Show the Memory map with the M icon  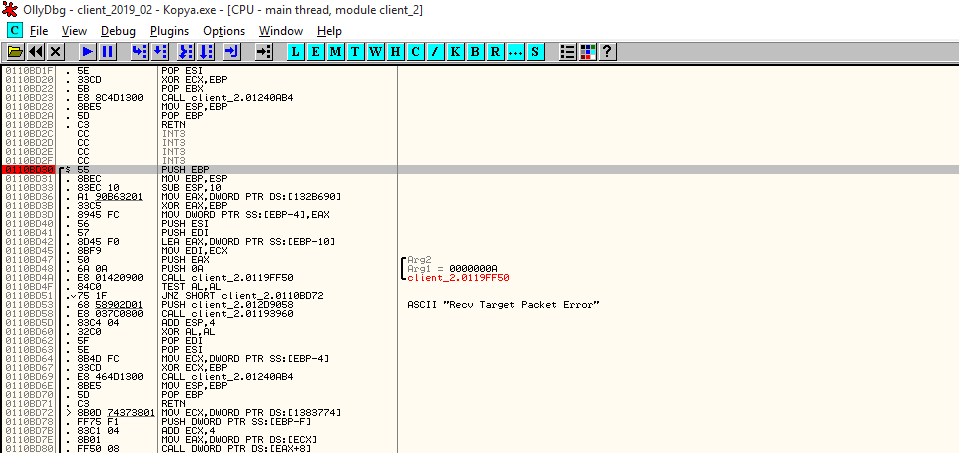point(335,52)
